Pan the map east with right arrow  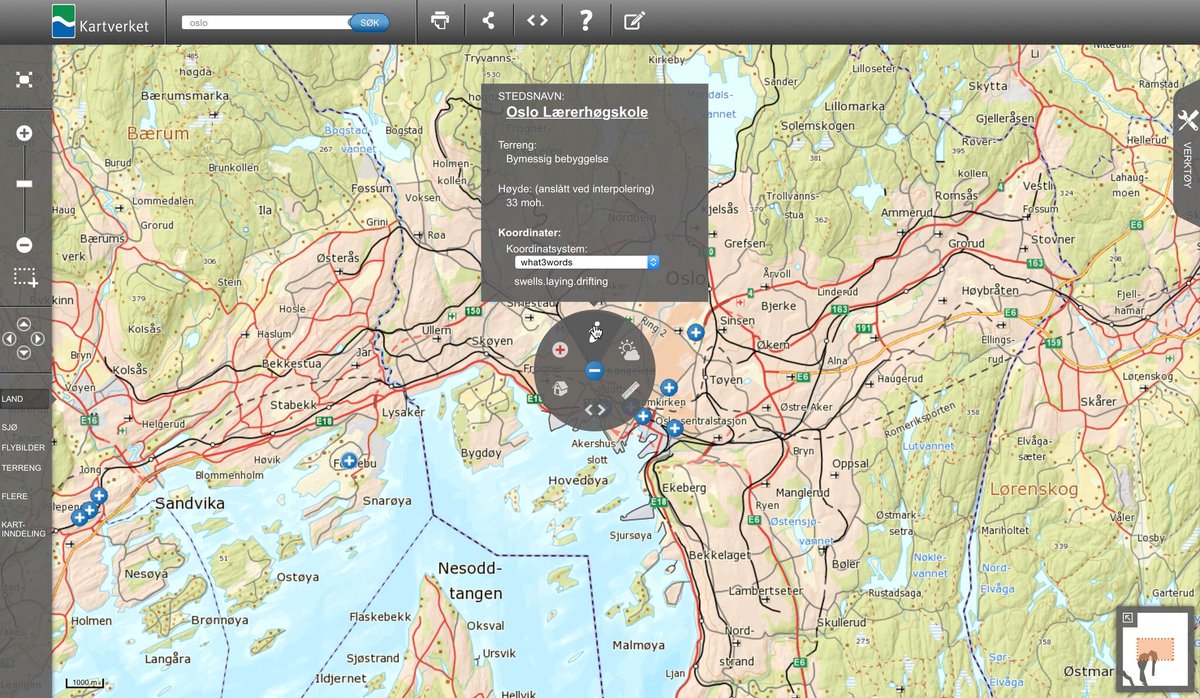click(x=38, y=339)
